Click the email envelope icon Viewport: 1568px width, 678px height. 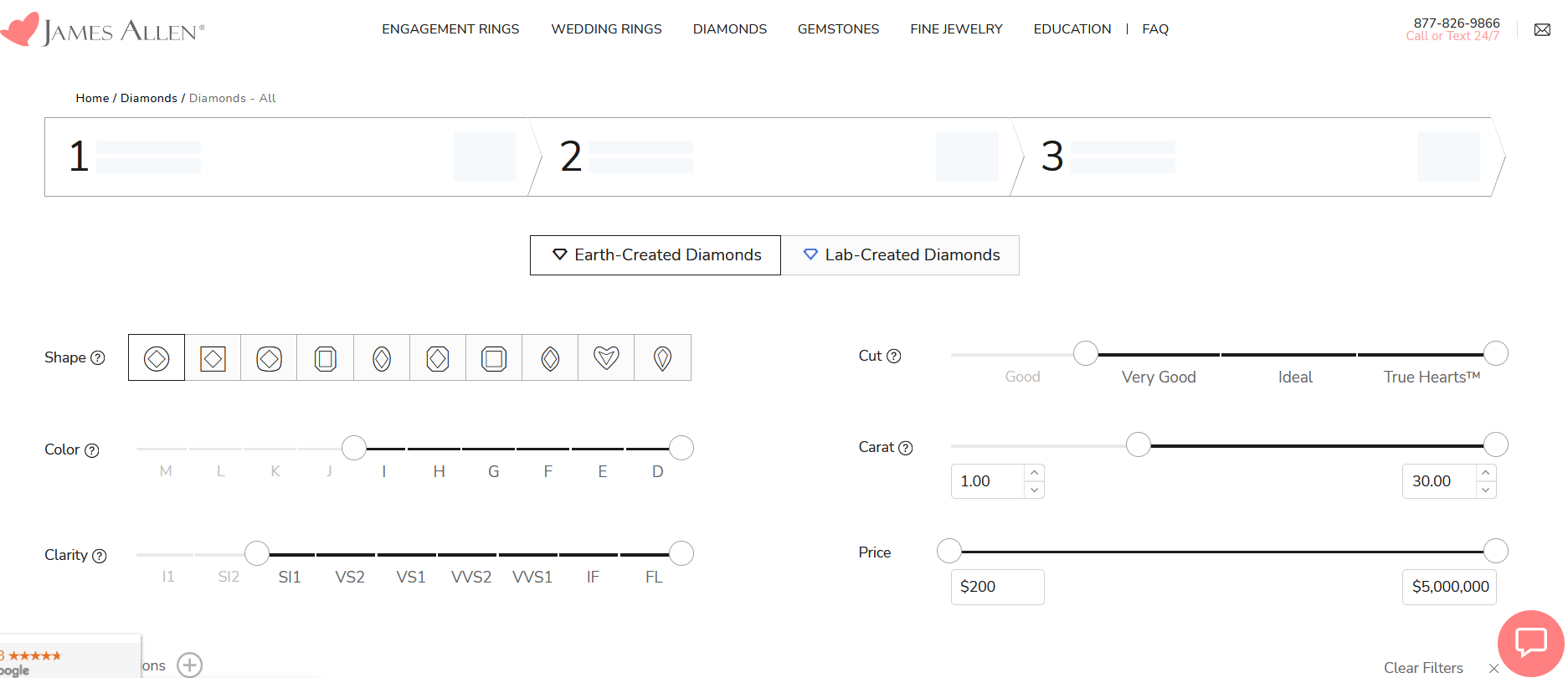(x=1541, y=30)
